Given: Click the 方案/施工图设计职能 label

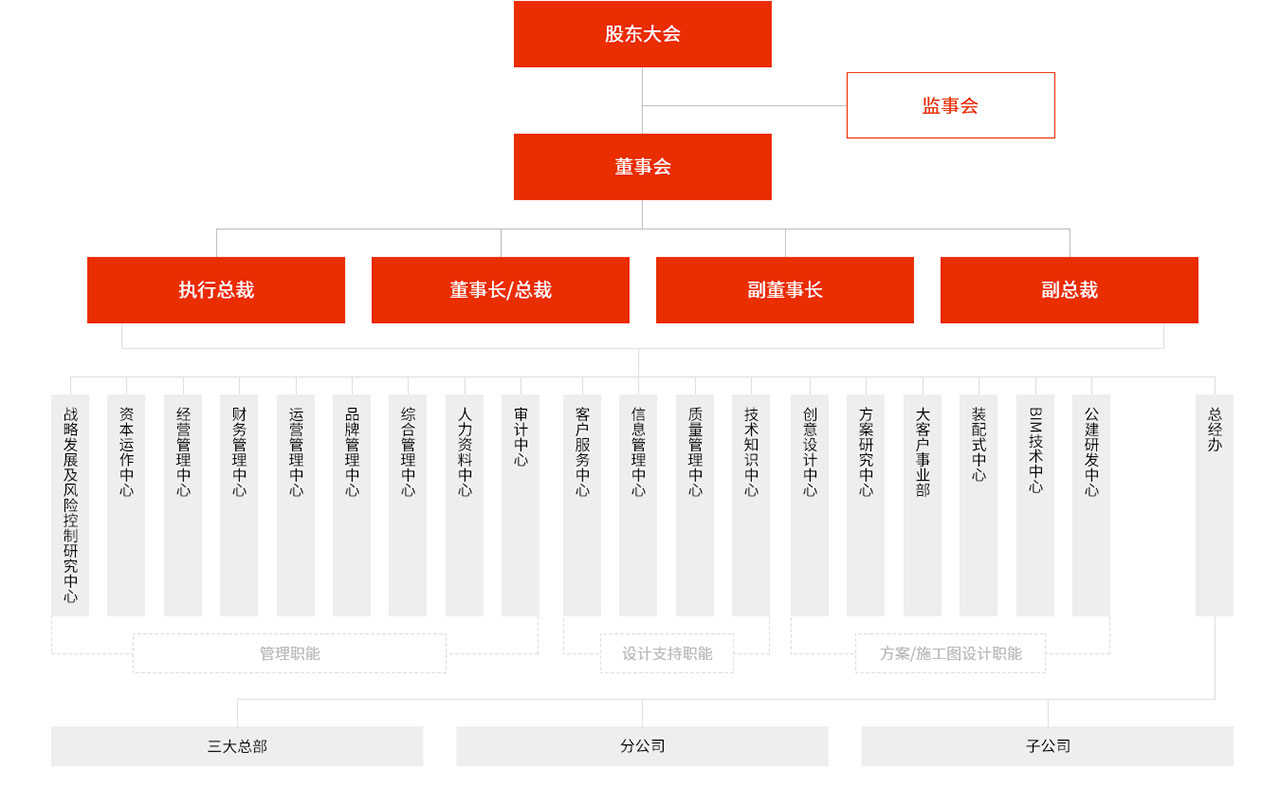Looking at the screenshot, I should (951, 653).
